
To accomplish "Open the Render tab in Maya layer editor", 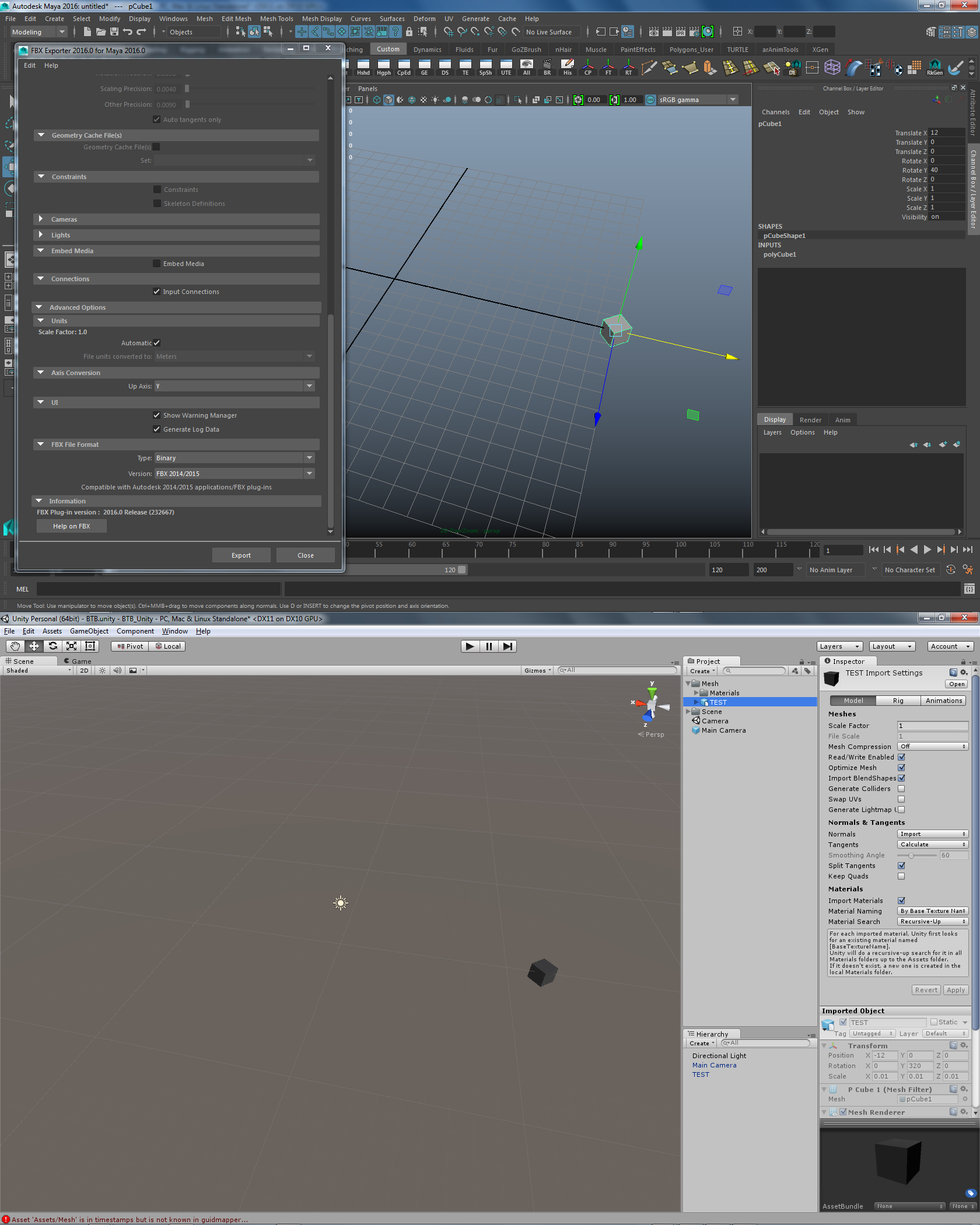I will click(x=810, y=420).
